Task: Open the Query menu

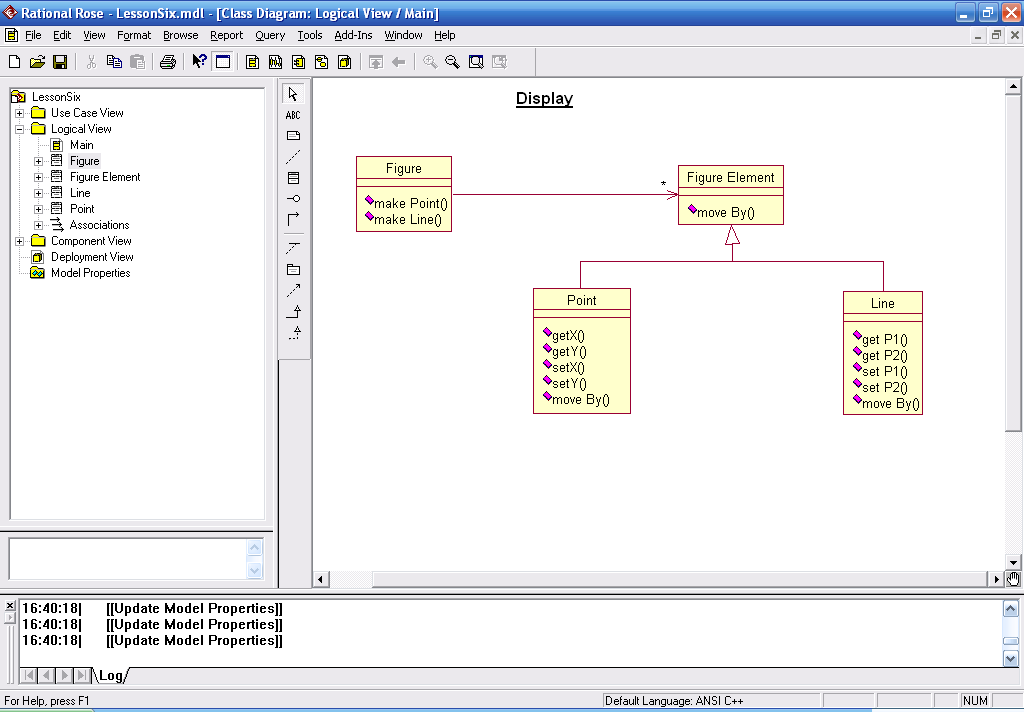Action: (270, 35)
